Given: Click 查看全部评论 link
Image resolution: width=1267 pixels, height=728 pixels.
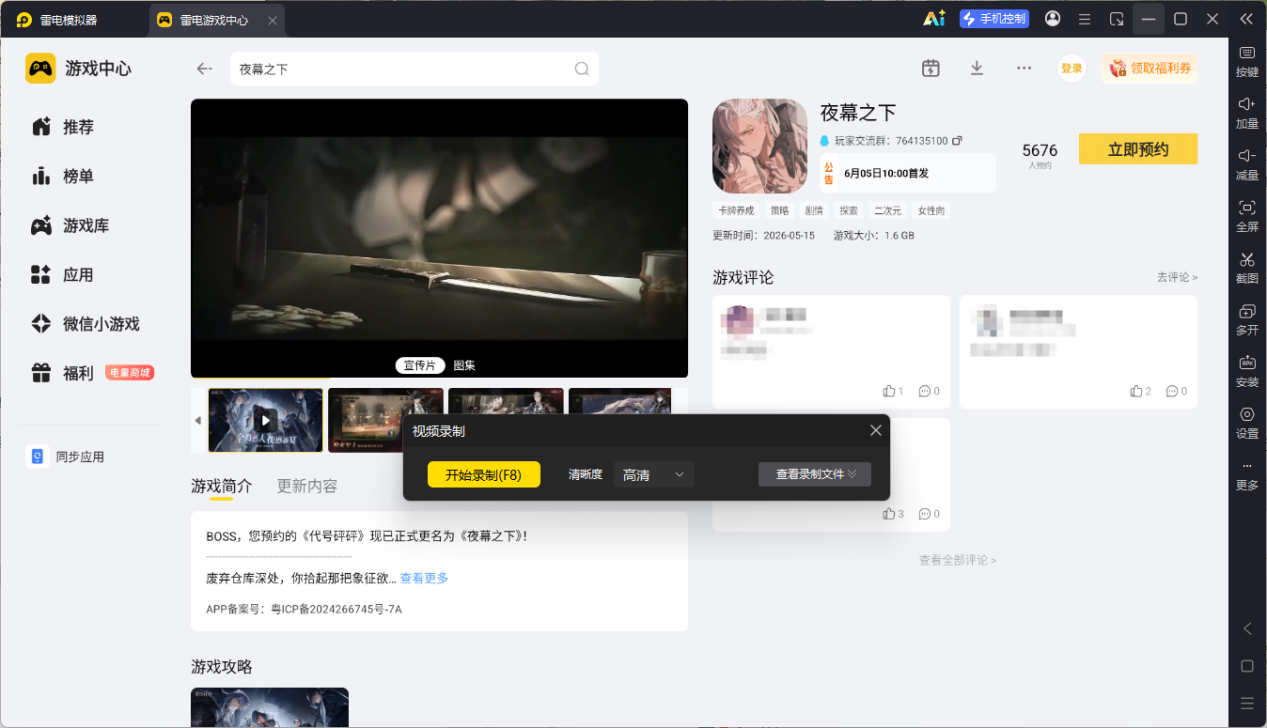Looking at the screenshot, I should (957, 560).
